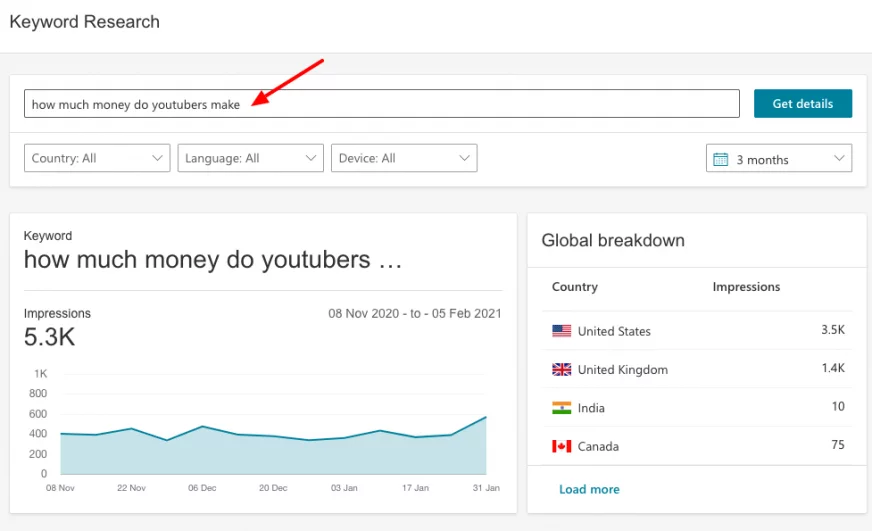
Task: Expand the 3 months date range dropdown
Action: click(x=779, y=158)
